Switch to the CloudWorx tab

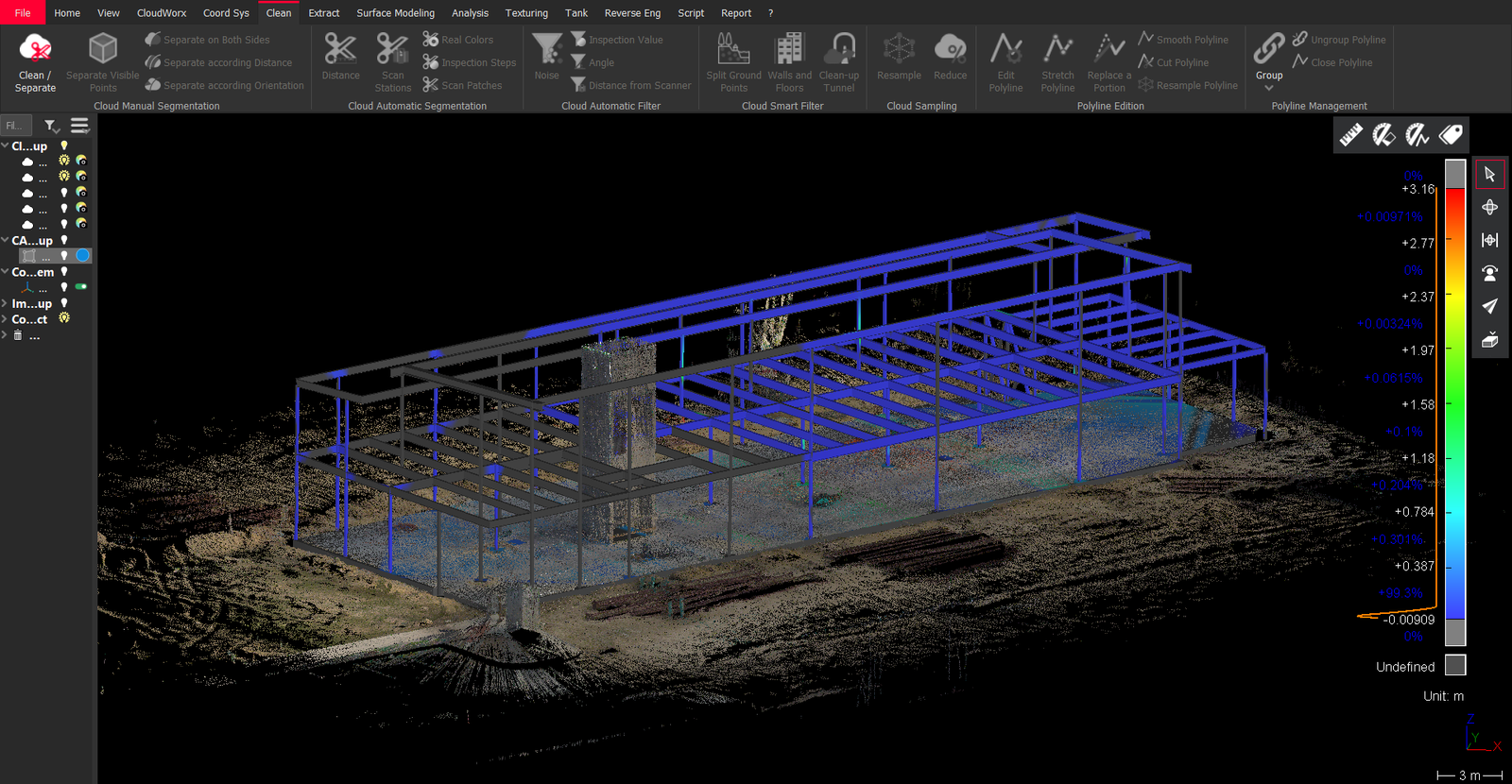162,13
